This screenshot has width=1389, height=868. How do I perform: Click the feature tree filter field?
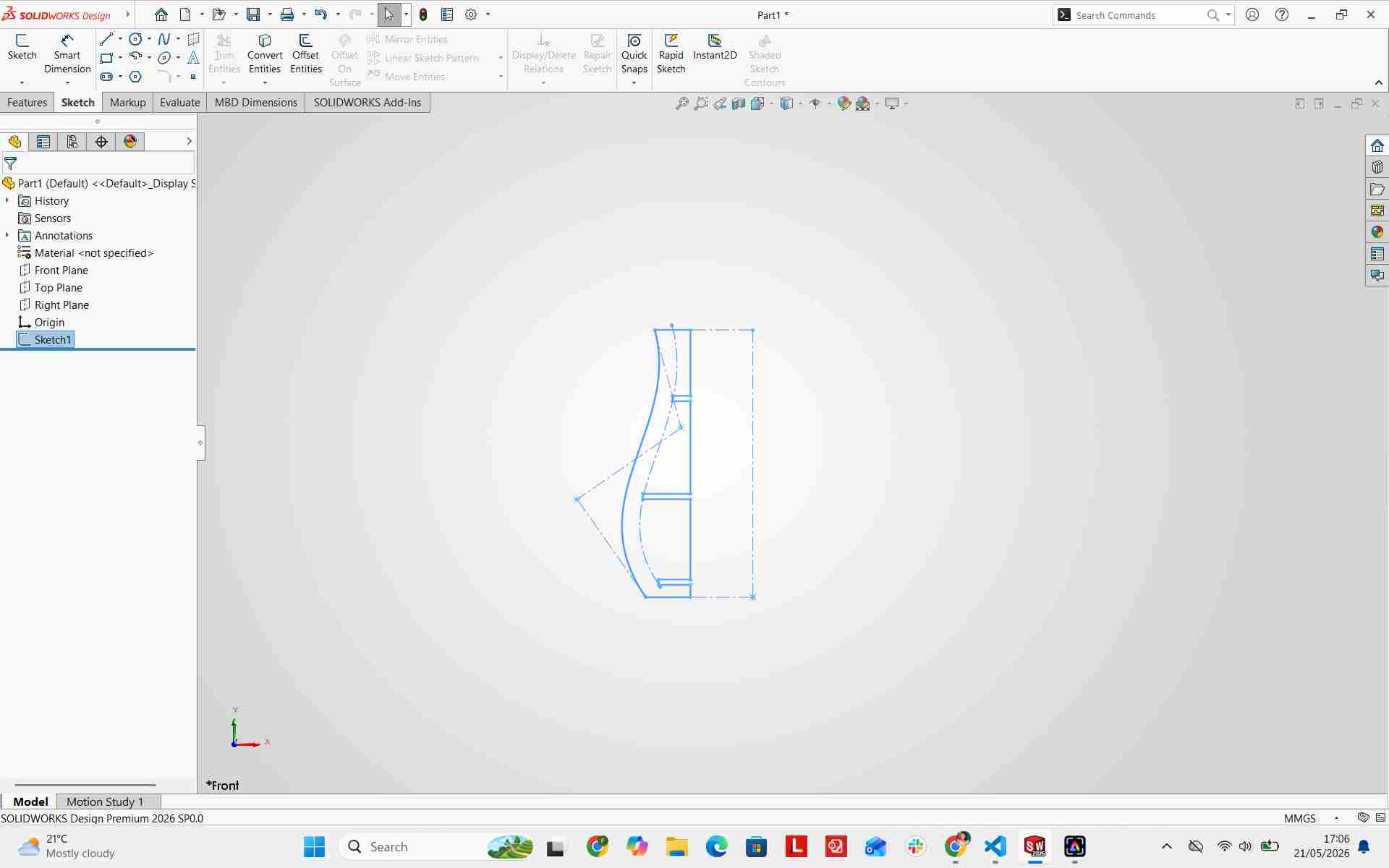pos(98,163)
